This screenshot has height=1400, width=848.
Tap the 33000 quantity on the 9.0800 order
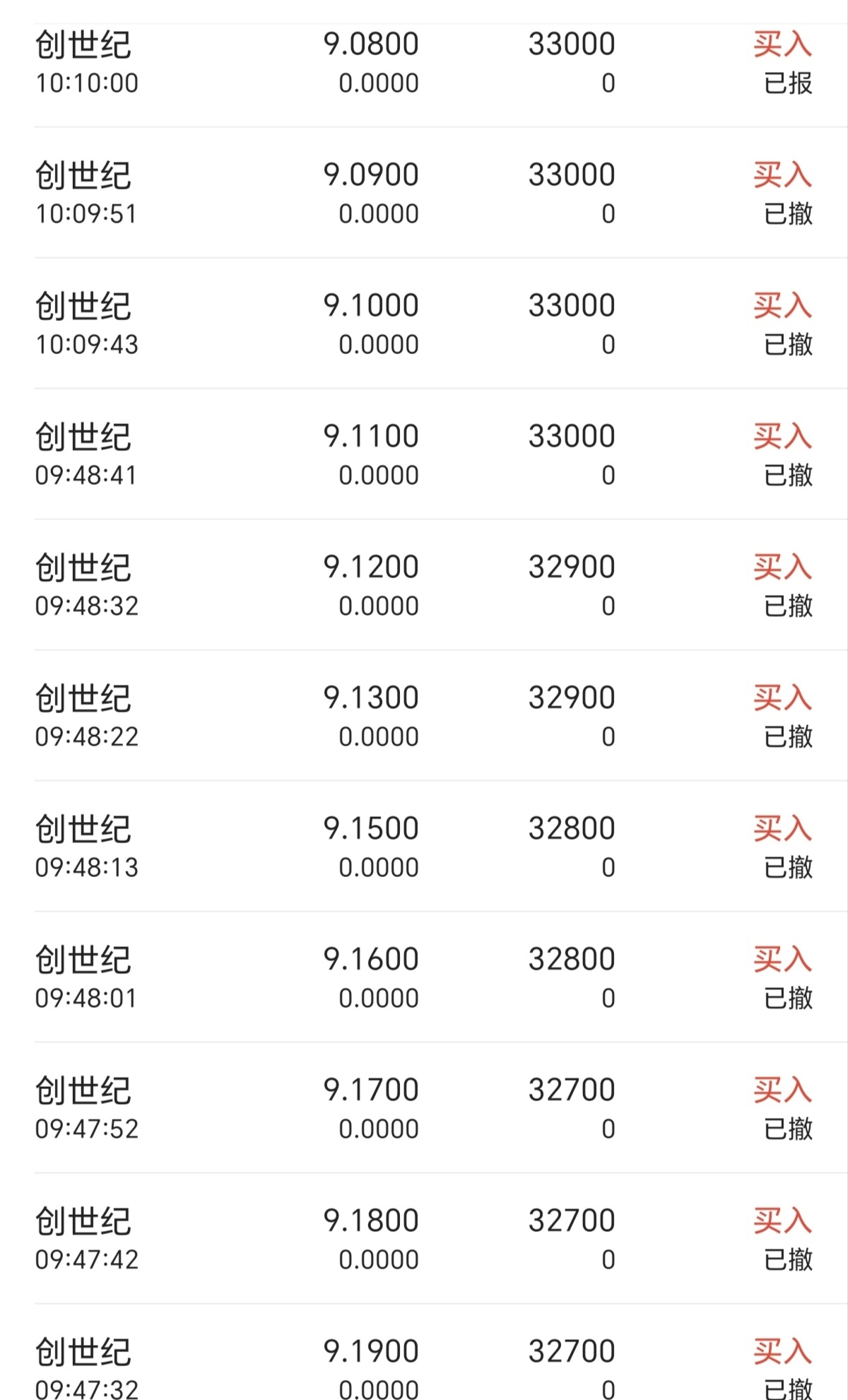coord(572,44)
